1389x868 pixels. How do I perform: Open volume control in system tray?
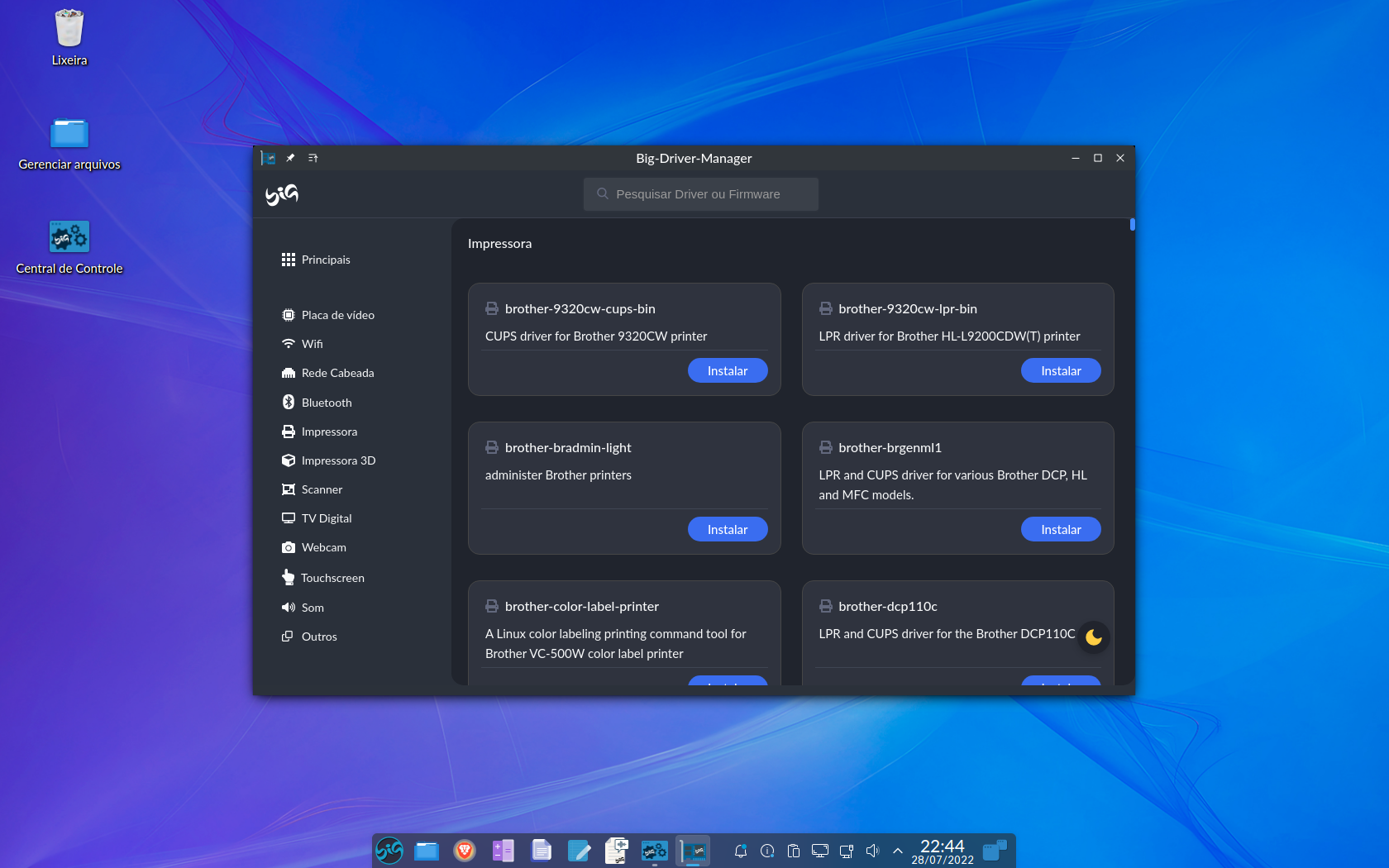872,851
